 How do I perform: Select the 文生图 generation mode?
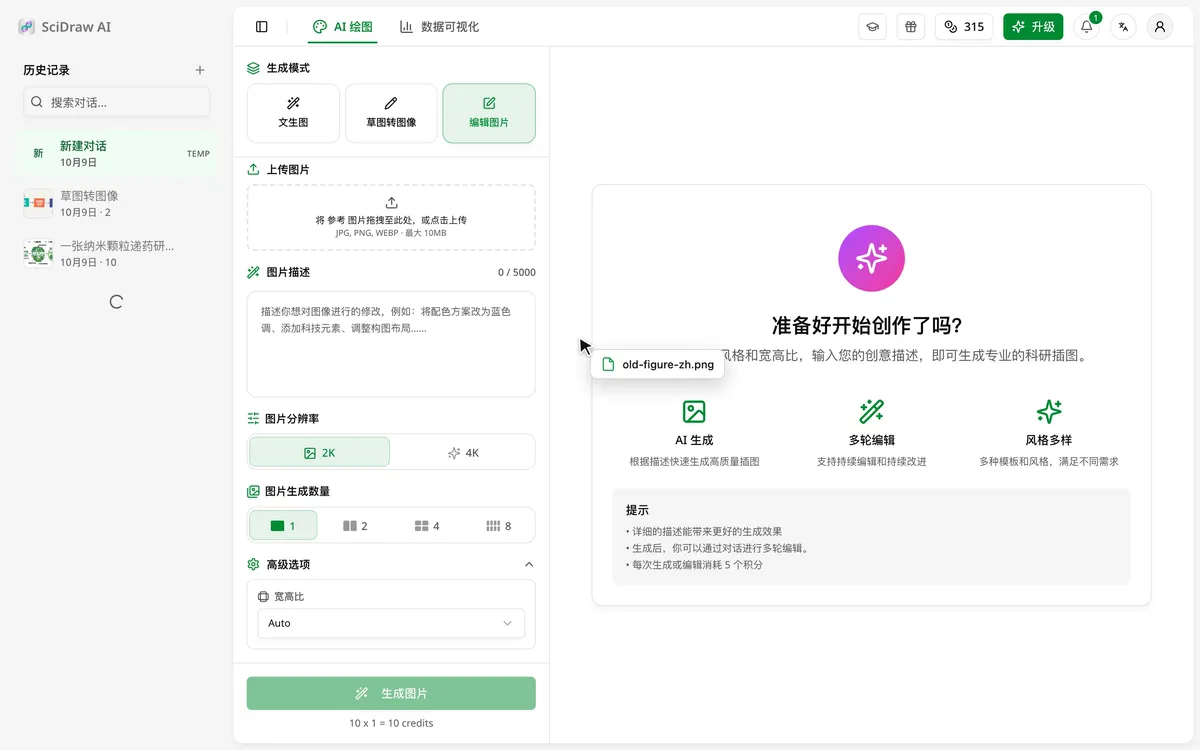click(x=293, y=113)
